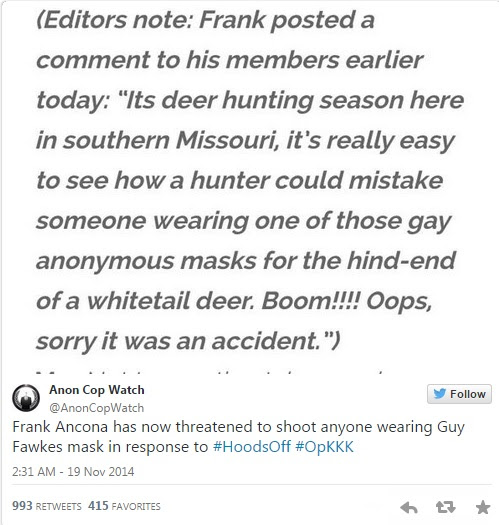Retweet using the retweet arrows icon
Screen dimensions: 499x525
pyautogui.click(x=446, y=507)
